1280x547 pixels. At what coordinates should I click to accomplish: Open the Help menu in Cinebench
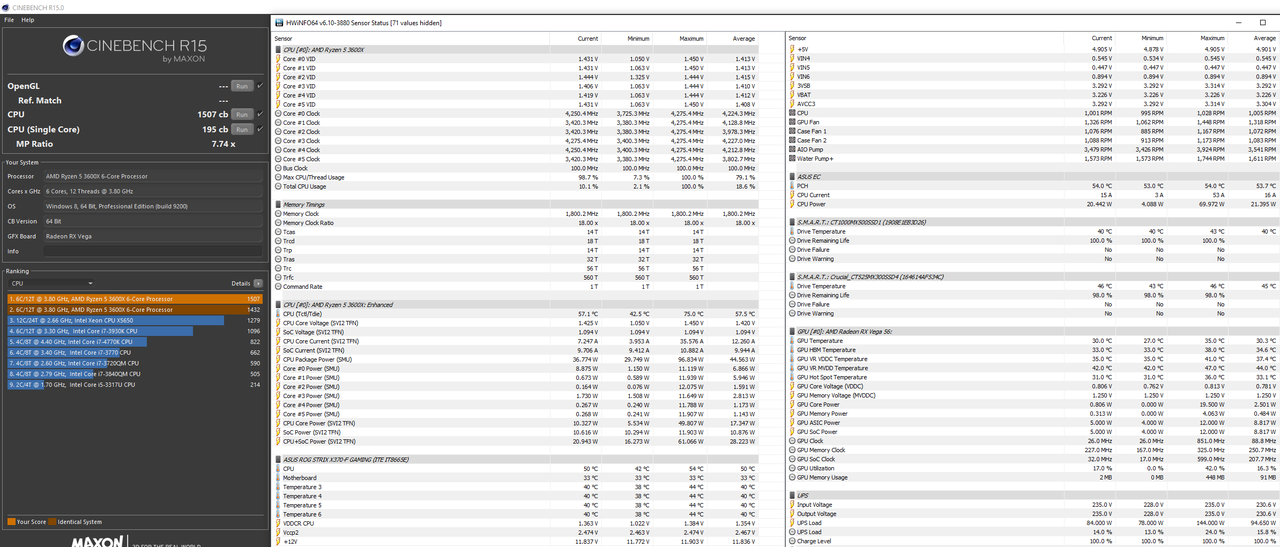click(27, 19)
